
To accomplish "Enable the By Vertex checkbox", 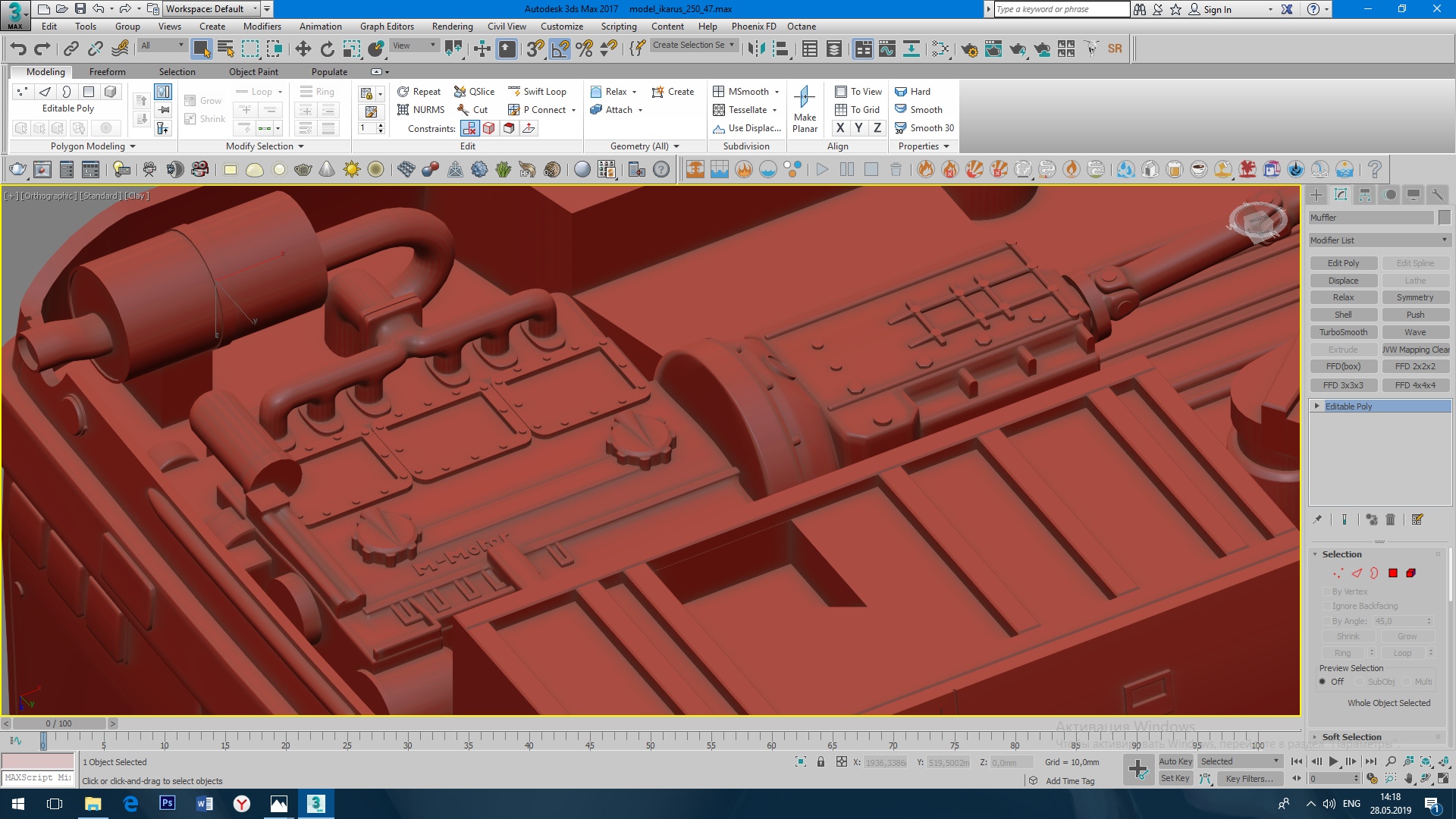I will pos(1327,591).
